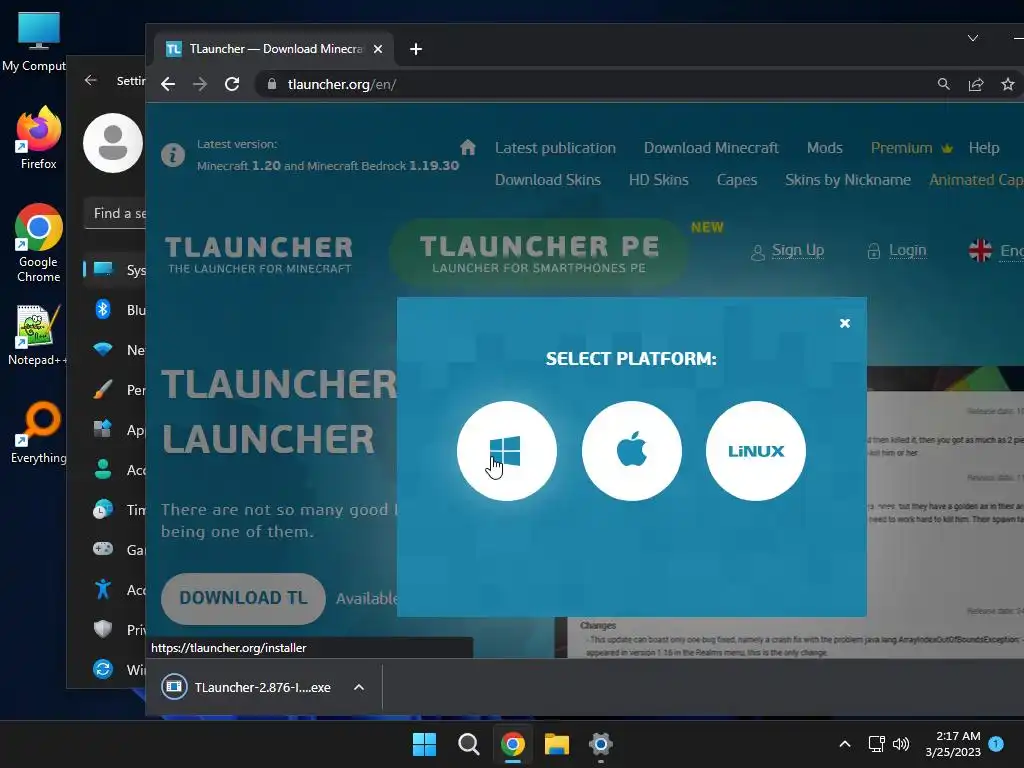Open File Explorer from taskbar
1024x768 pixels.
pyautogui.click(x=557, y=744)
